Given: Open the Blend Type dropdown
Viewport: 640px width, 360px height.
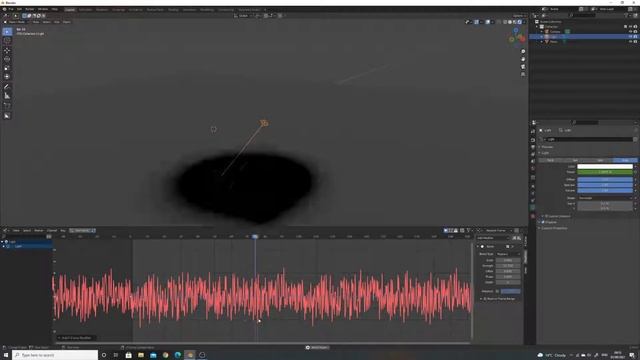Looking at the screenshot, I should point(508,254).
